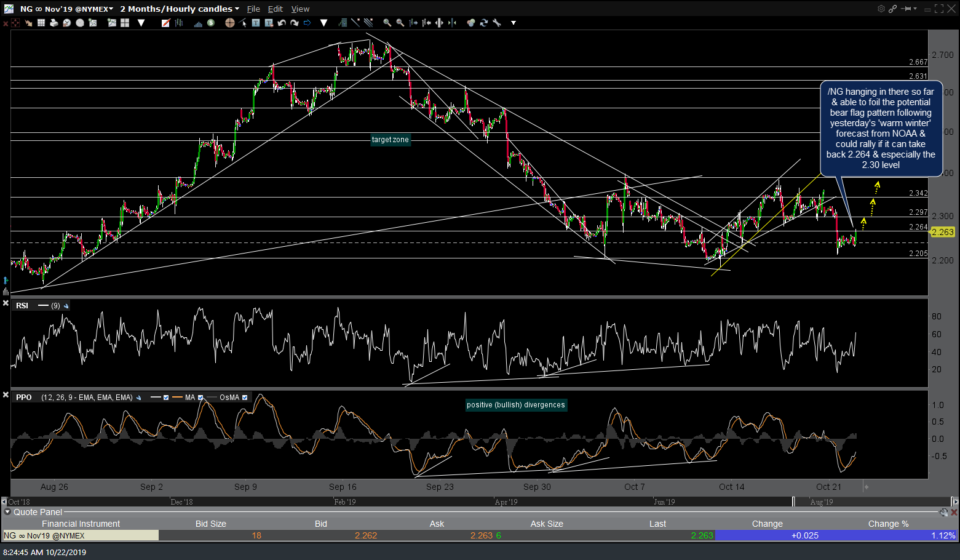
Task: Open the View menu
Action: coord(300,8)
